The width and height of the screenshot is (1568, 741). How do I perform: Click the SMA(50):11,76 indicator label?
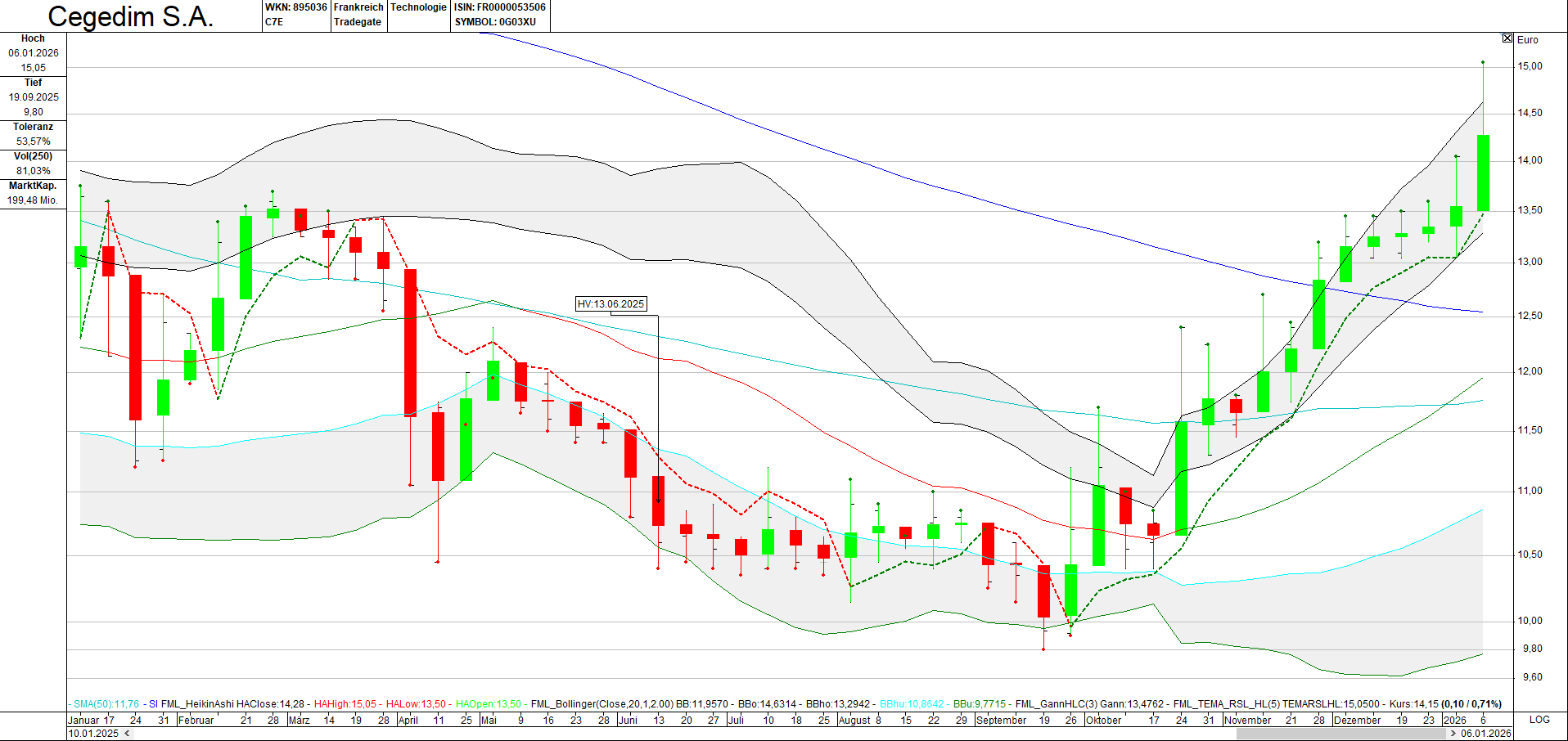[106, 704]
